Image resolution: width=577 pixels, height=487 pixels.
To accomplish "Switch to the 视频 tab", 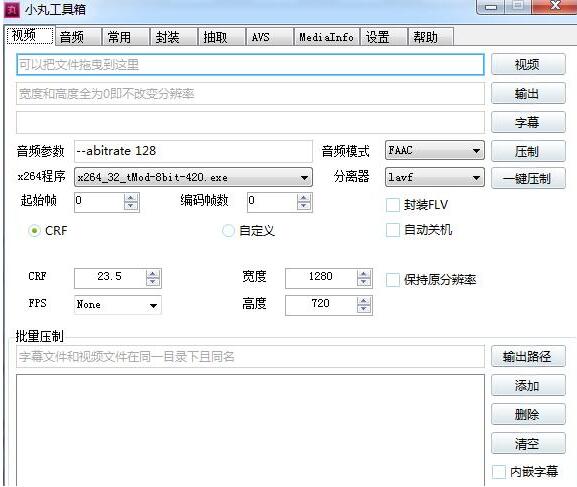I will click(x=30, y=36).
